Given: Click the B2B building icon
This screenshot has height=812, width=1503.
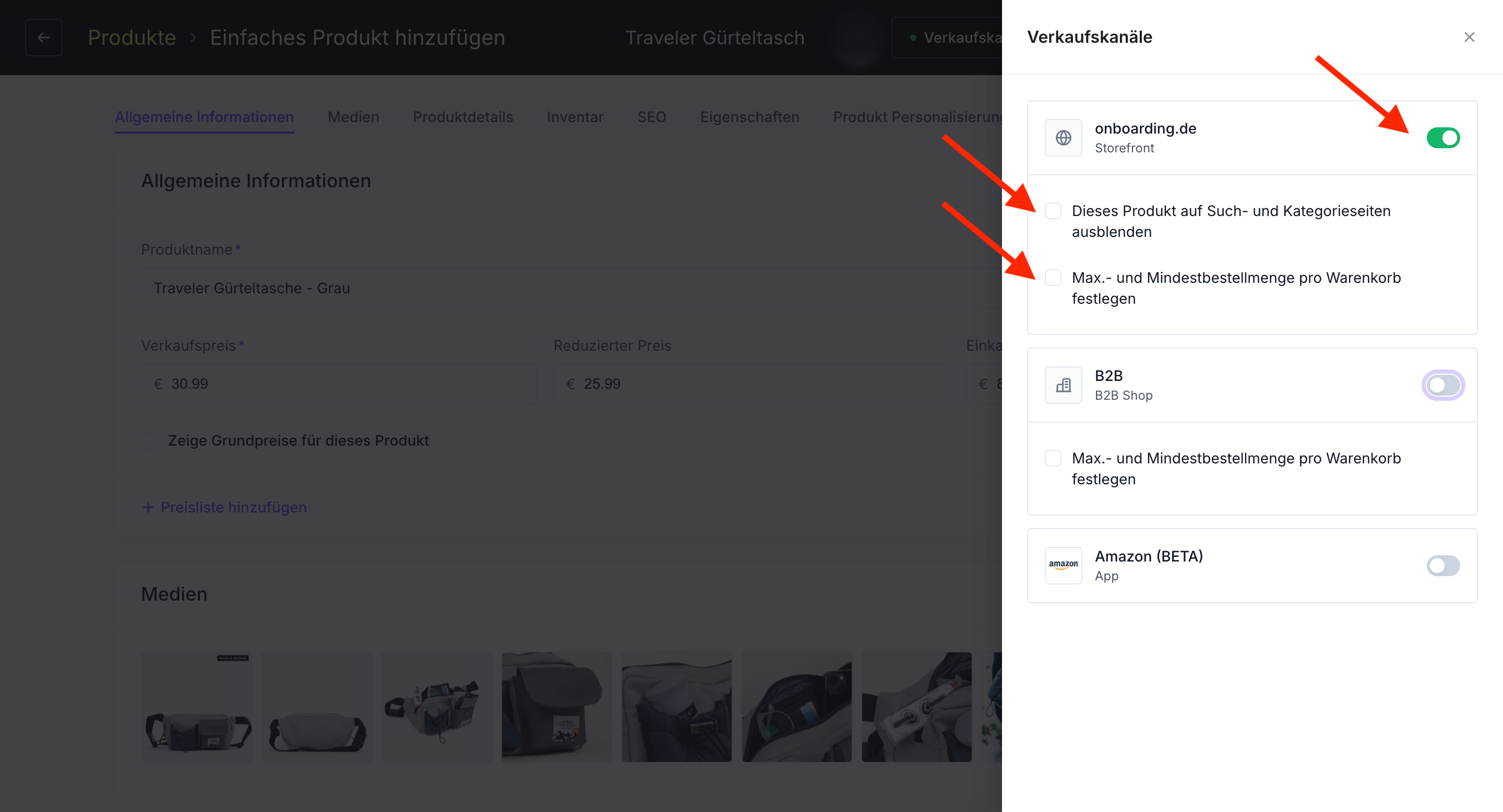Looking at the screenshot, I should click(x=1063, y=385).
